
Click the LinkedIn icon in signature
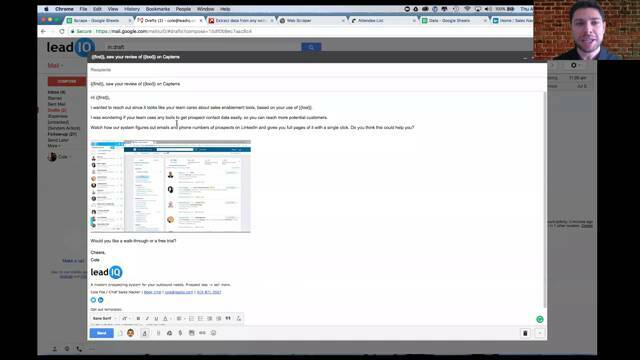point(100,300)
